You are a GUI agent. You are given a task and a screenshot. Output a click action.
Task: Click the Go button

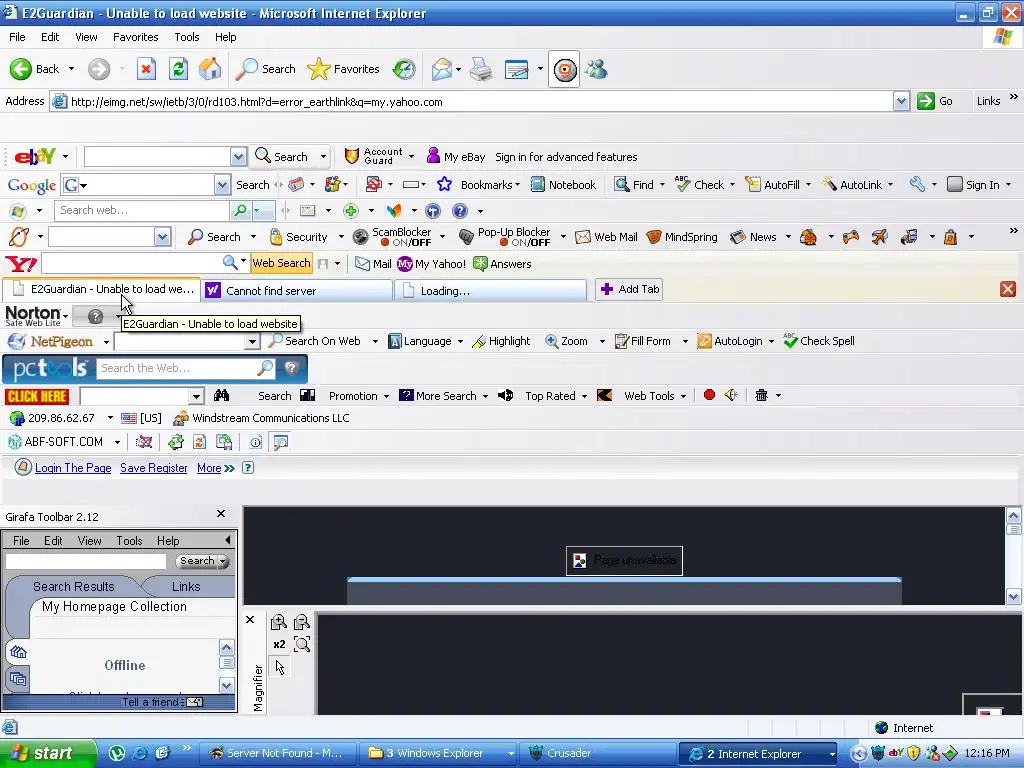935,101
